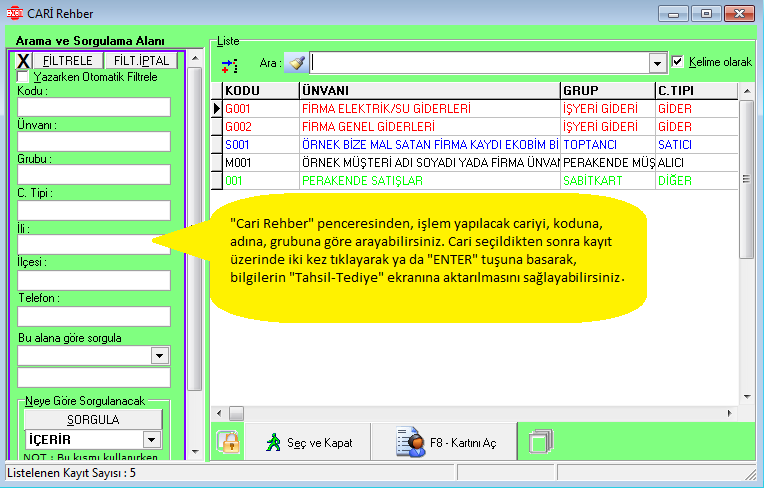Maximize the CARİ Rehber window
The width and height of the screenshot is (764, 488).
706,14
